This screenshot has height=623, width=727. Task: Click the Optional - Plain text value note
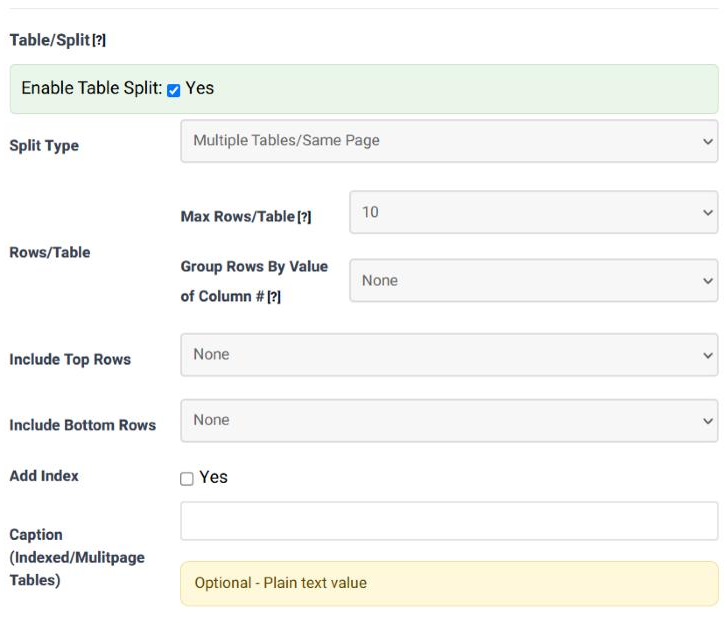[449, 583]
